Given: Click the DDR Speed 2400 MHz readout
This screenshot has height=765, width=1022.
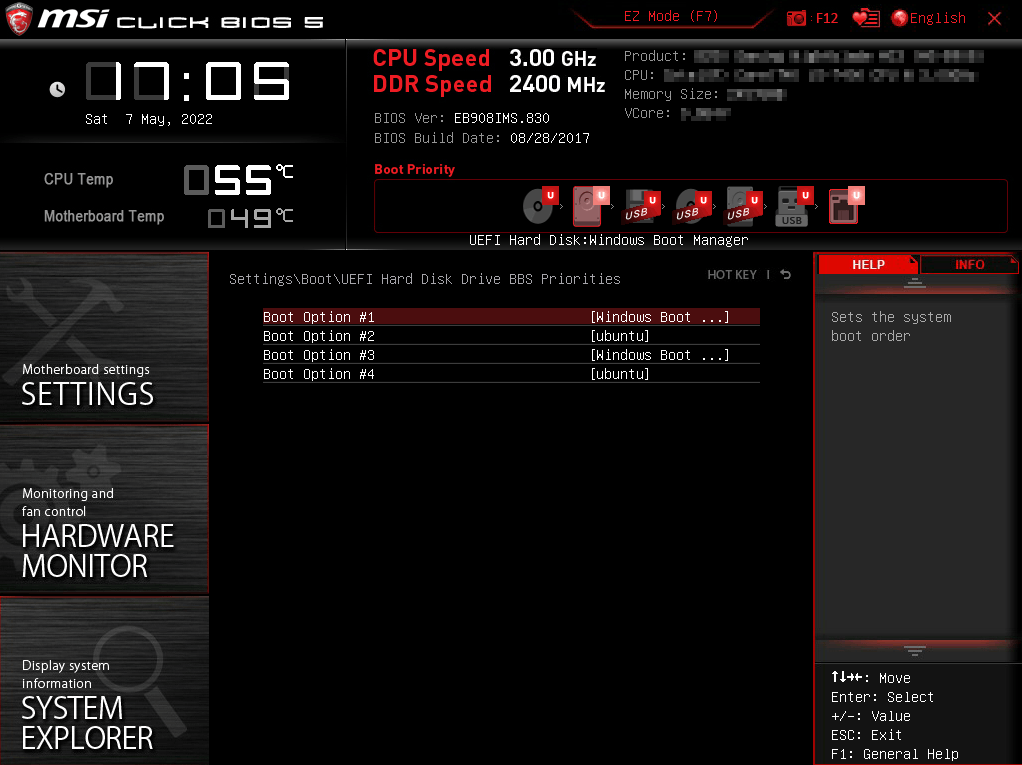Looking at the screenshot, I should pyautogui.click(x=489, y=84).
